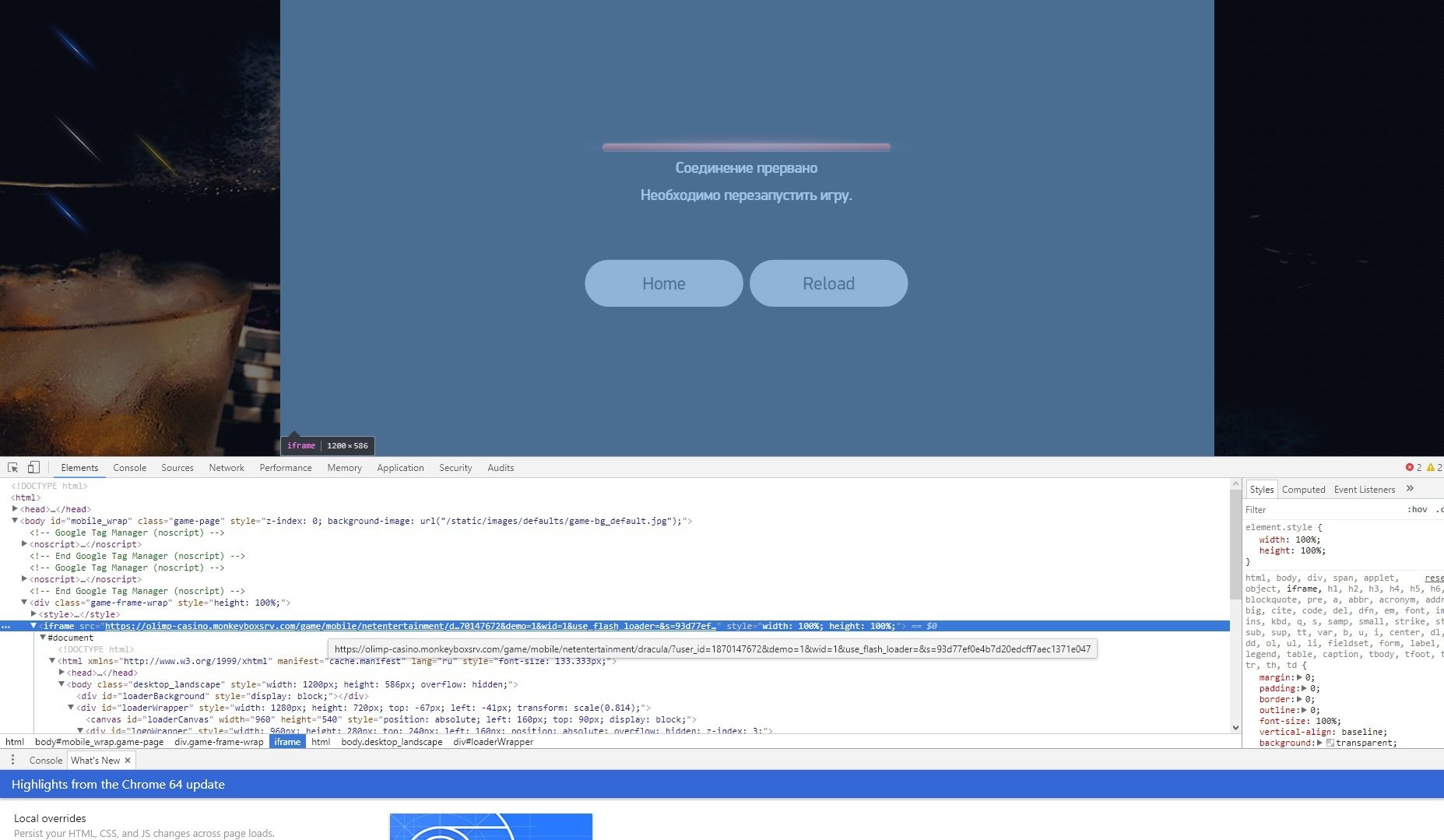Click the height 100% value in element.style
The height and width of the screenshot is (840, 1444).
[x=1311, y=550]
